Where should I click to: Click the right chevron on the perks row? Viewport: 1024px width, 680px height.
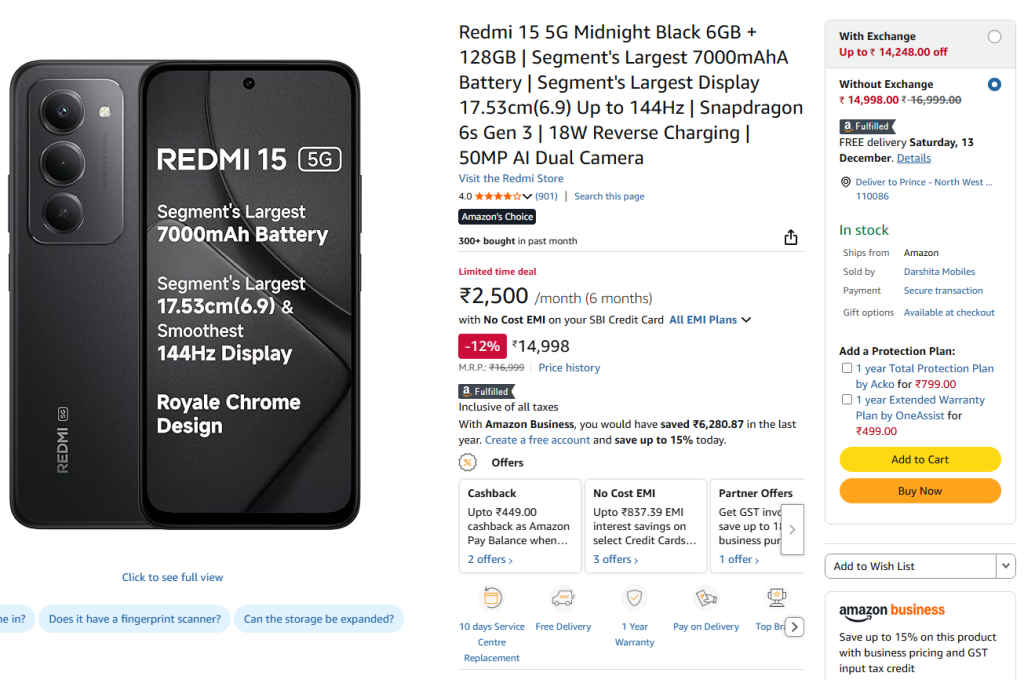click(793, 626)
